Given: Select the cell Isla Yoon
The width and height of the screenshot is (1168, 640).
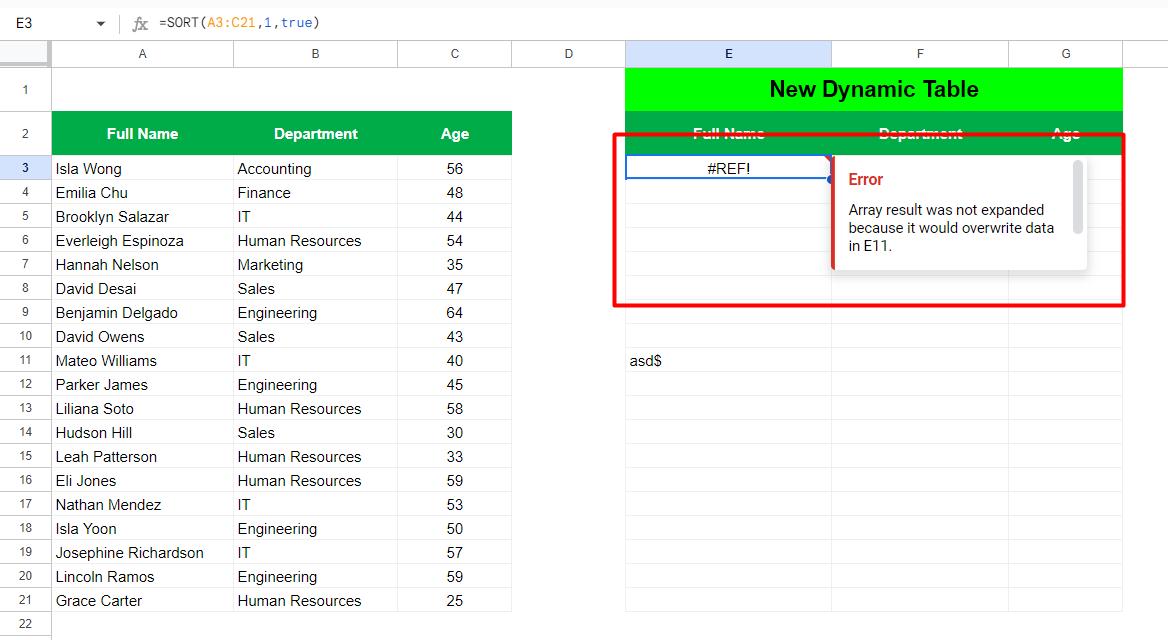Looking at the screenshot, I should (x=142, y=529).
